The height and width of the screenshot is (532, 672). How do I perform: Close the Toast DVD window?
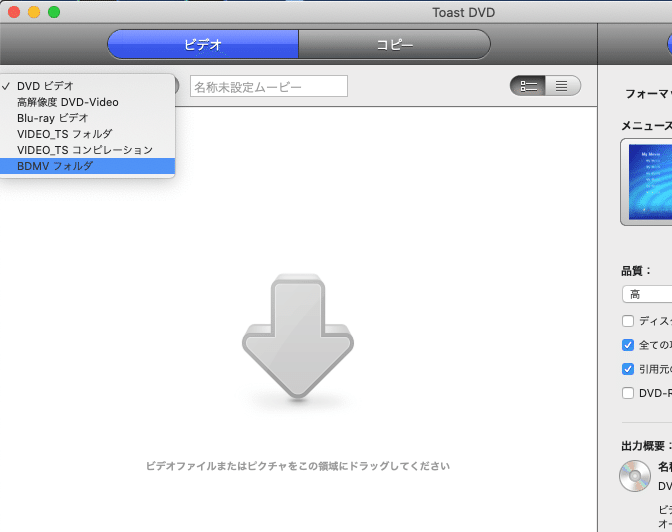(x=14, y=12)
